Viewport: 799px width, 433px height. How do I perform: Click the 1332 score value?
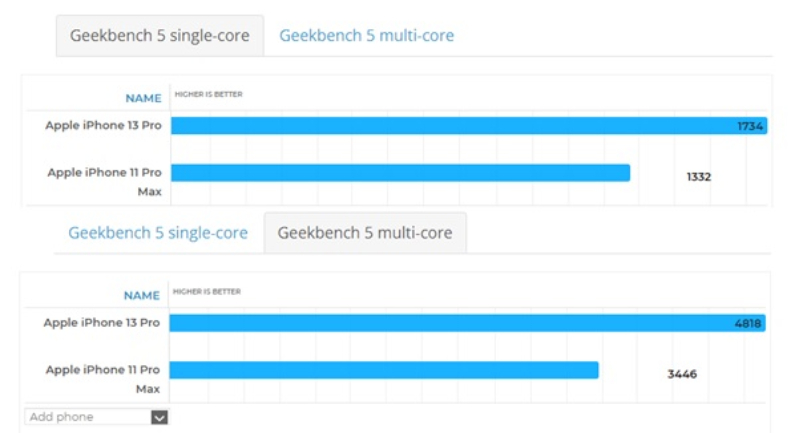click(698, 177)
